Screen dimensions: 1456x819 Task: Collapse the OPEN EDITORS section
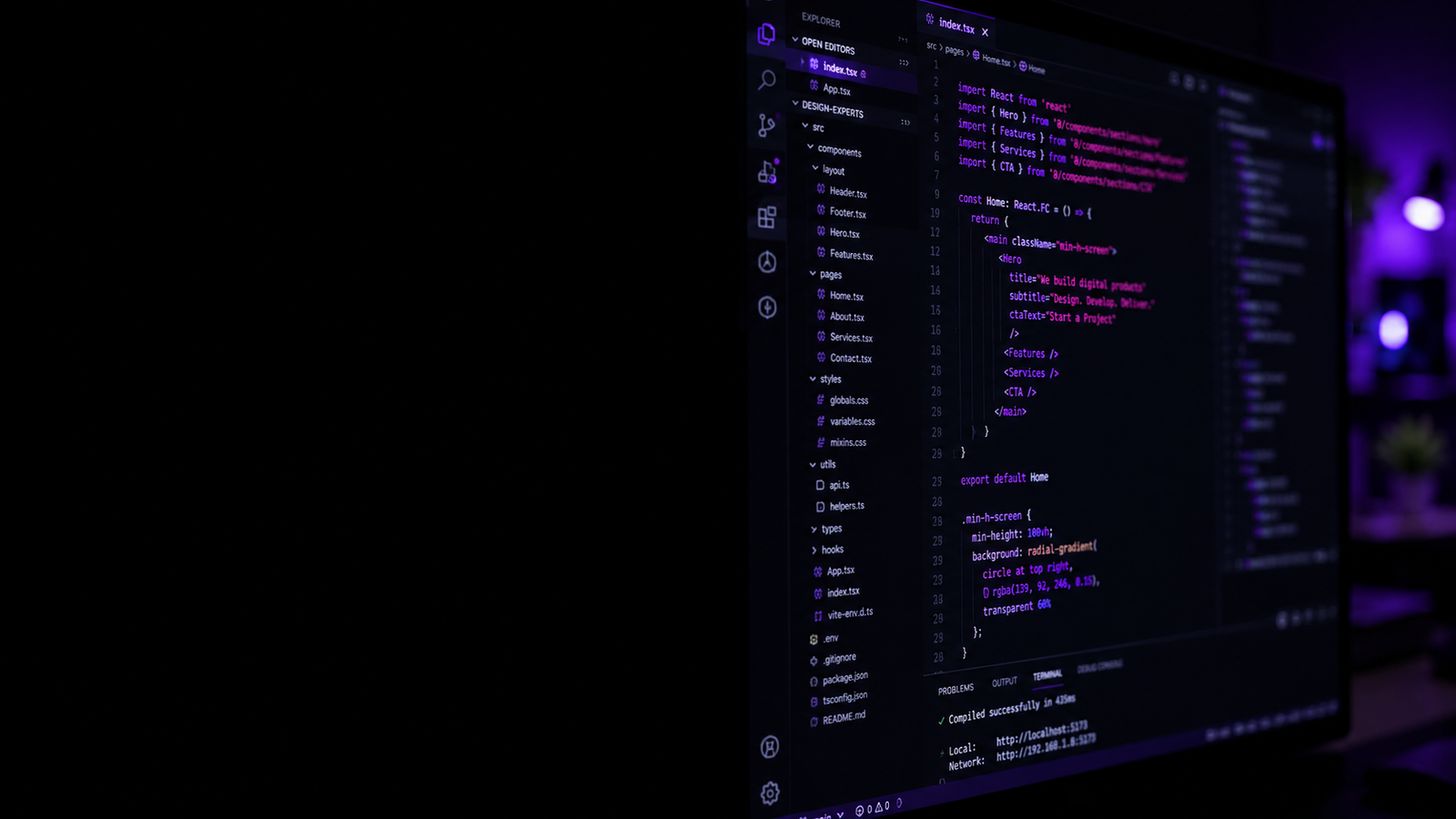coord(795,40)
